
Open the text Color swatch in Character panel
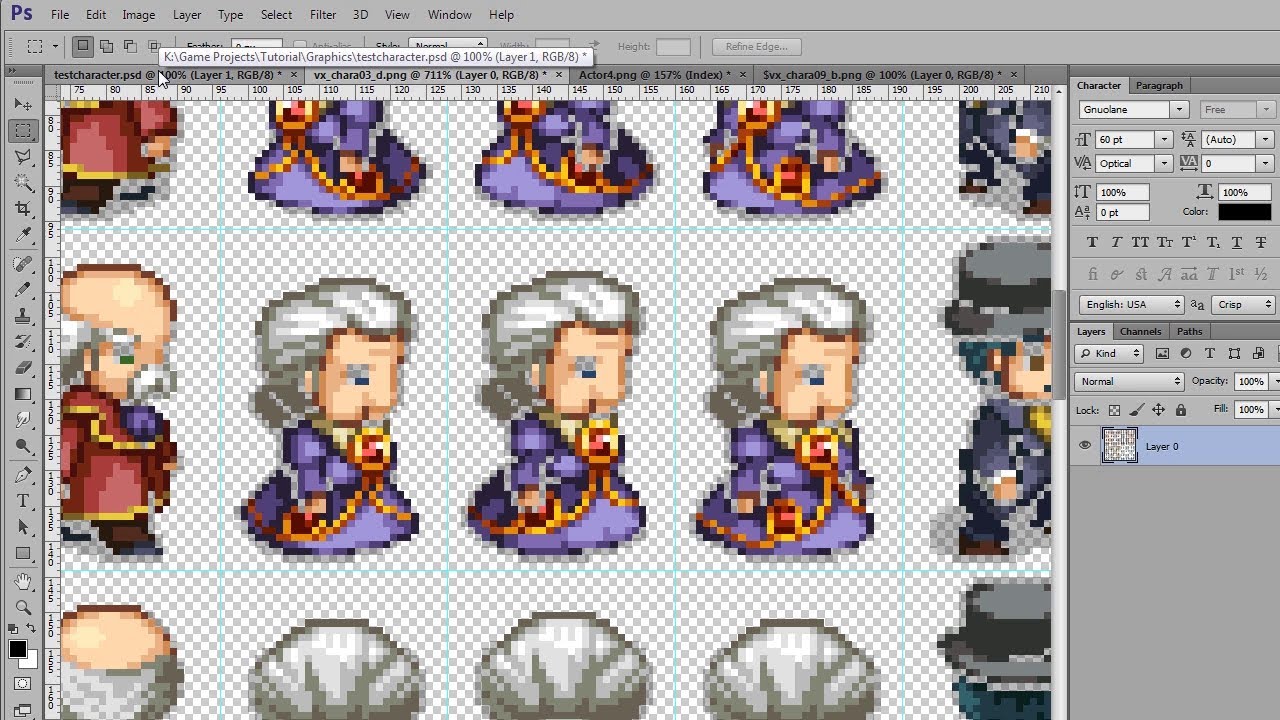(x=1244, y=212)
